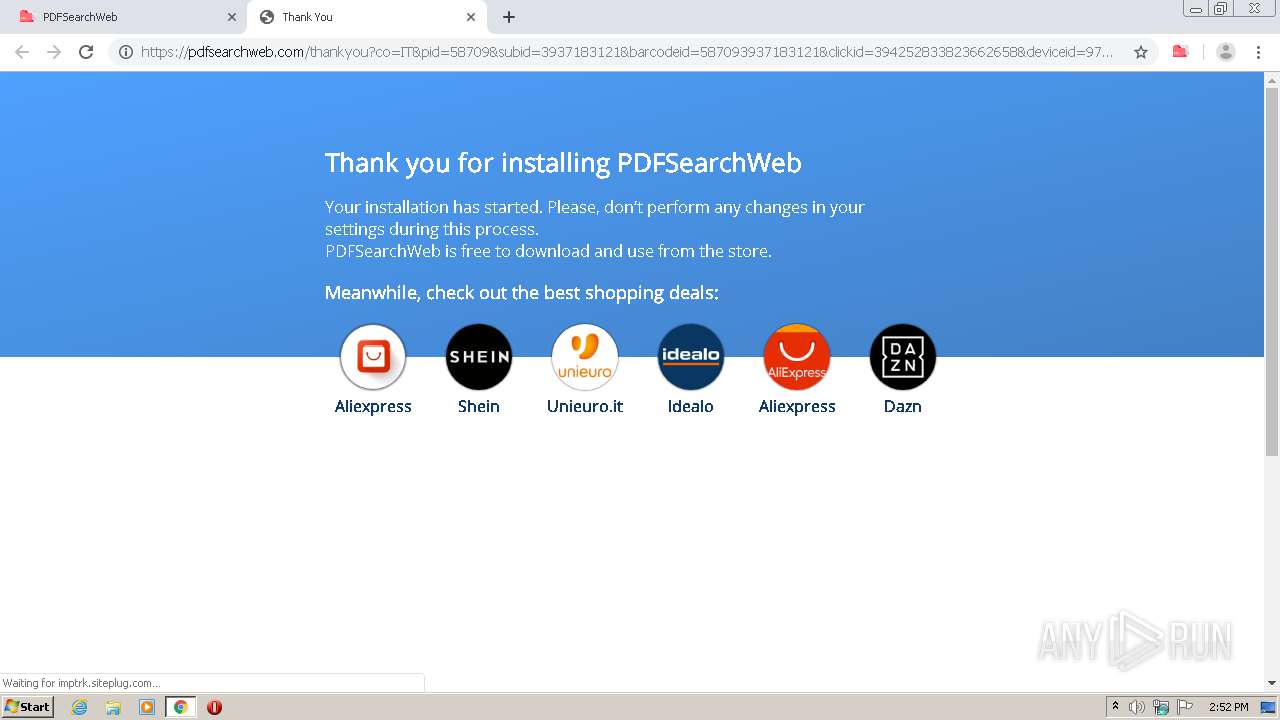
Task: Open the volume speaker tray icon
Action: pos(1137,707)
